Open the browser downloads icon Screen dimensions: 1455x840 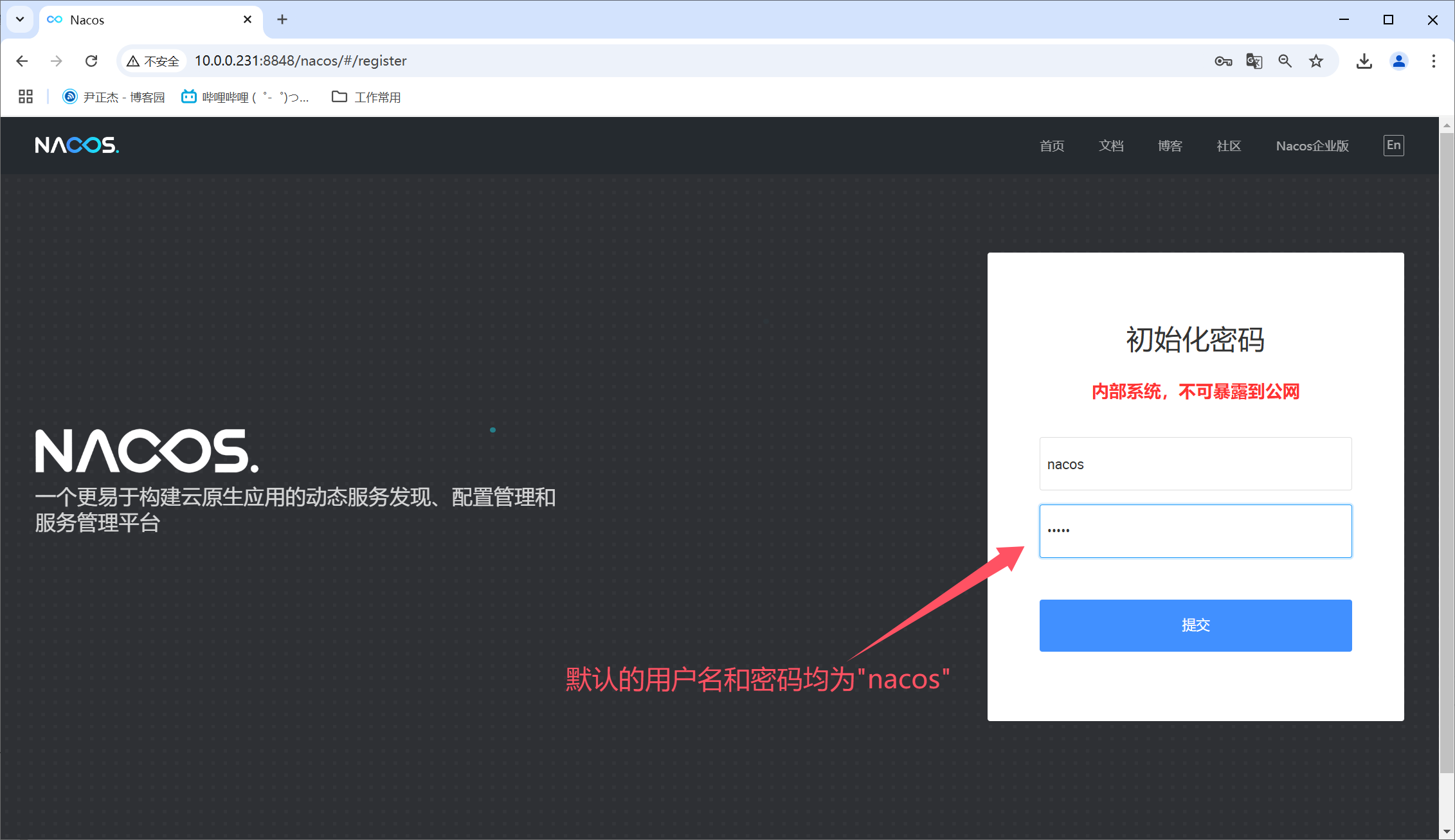point(1364,61)
